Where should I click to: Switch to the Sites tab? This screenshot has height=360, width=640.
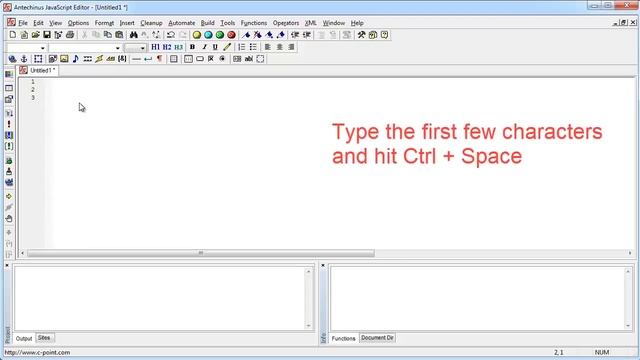point(44,338)
